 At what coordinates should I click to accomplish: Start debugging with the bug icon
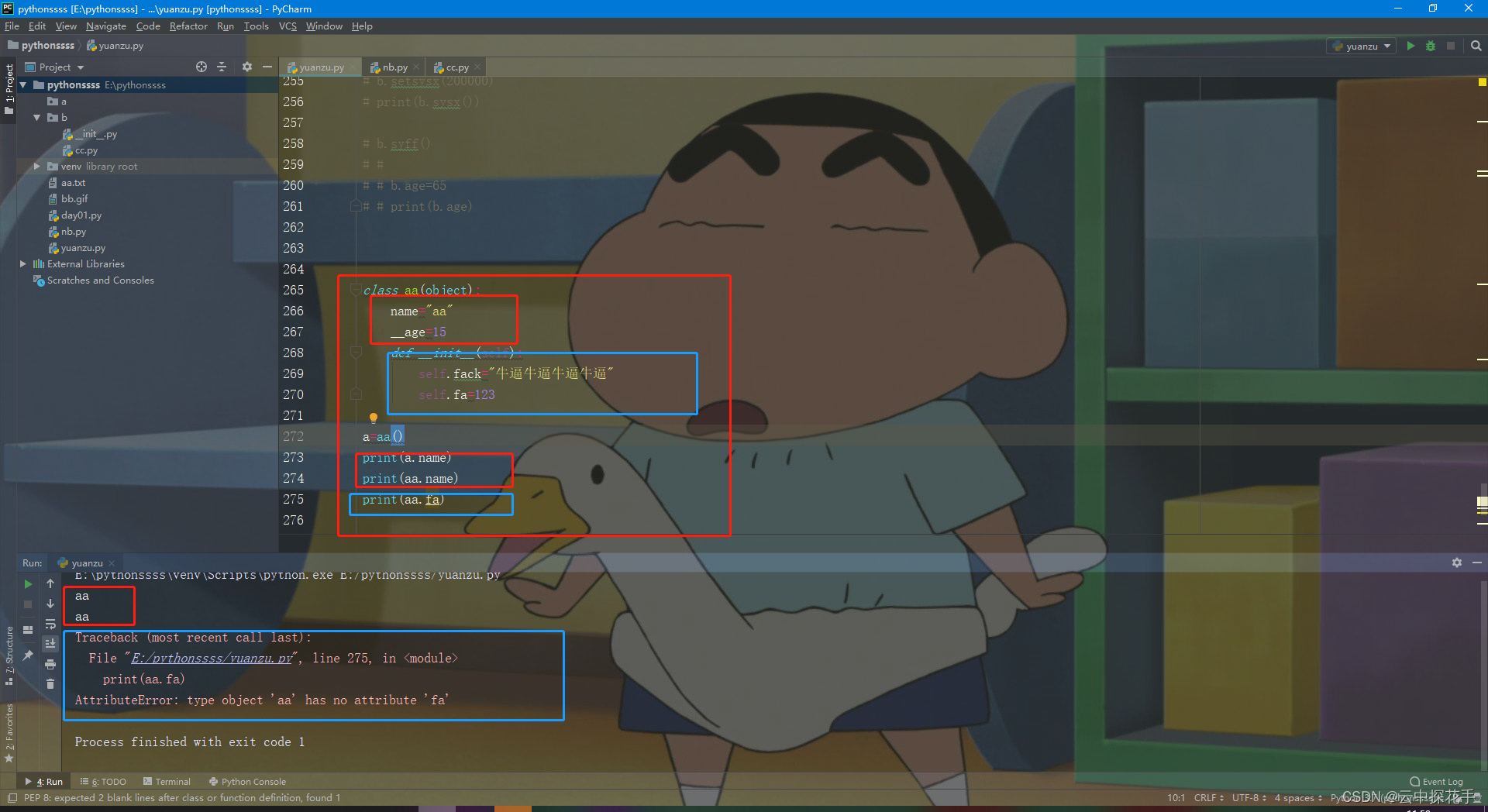pos(1431,46)
